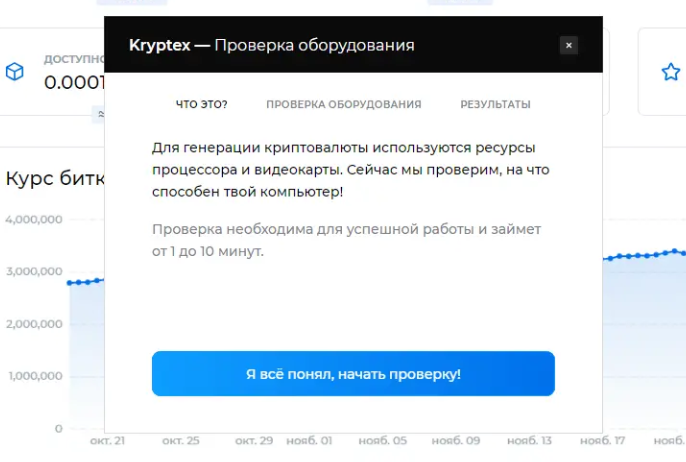Switch to ПРОВЕРКА ОБОРУДОВАНИЯ tab

pos(344,105)
